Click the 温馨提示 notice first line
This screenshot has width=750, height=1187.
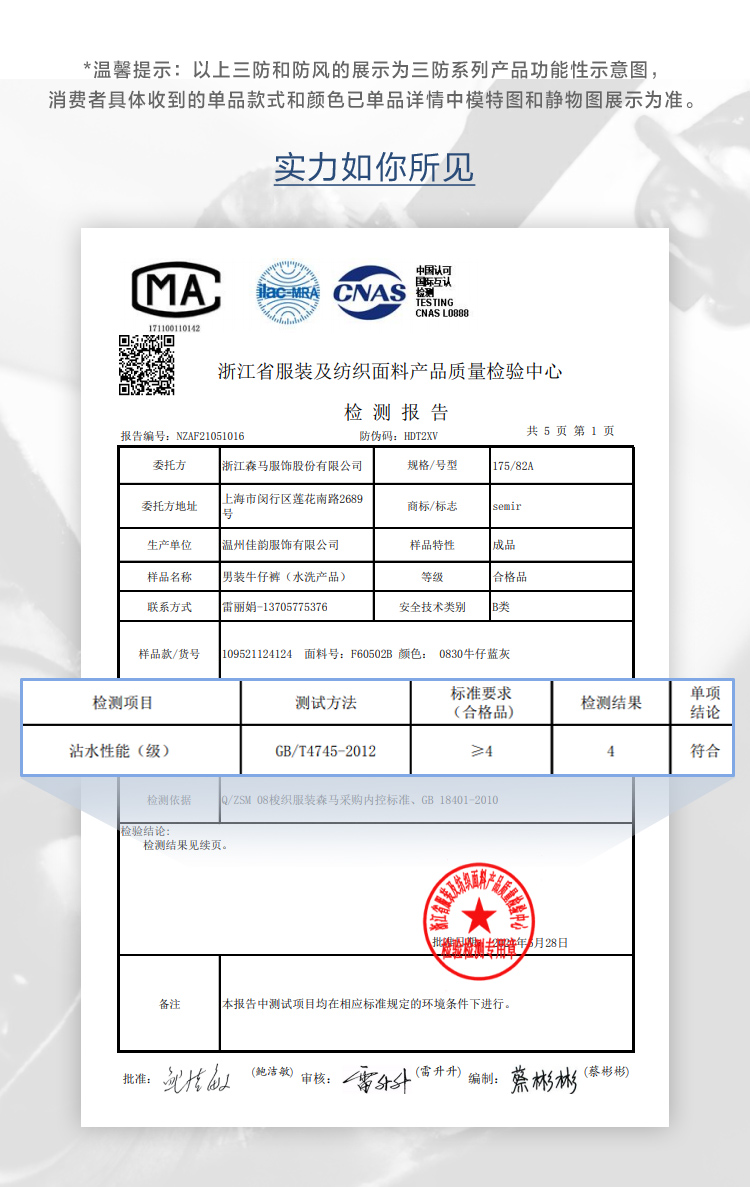[x=373, y=70]
